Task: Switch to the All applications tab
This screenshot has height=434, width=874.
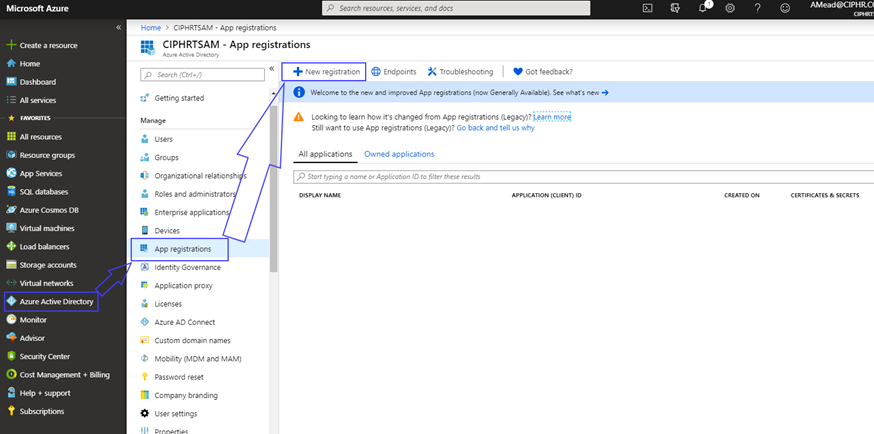Action: click(x=326, y=154)
